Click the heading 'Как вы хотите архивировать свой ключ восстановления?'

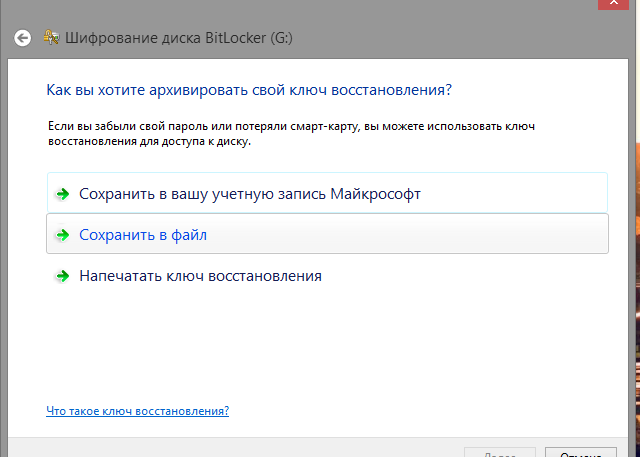click(249, 90)
